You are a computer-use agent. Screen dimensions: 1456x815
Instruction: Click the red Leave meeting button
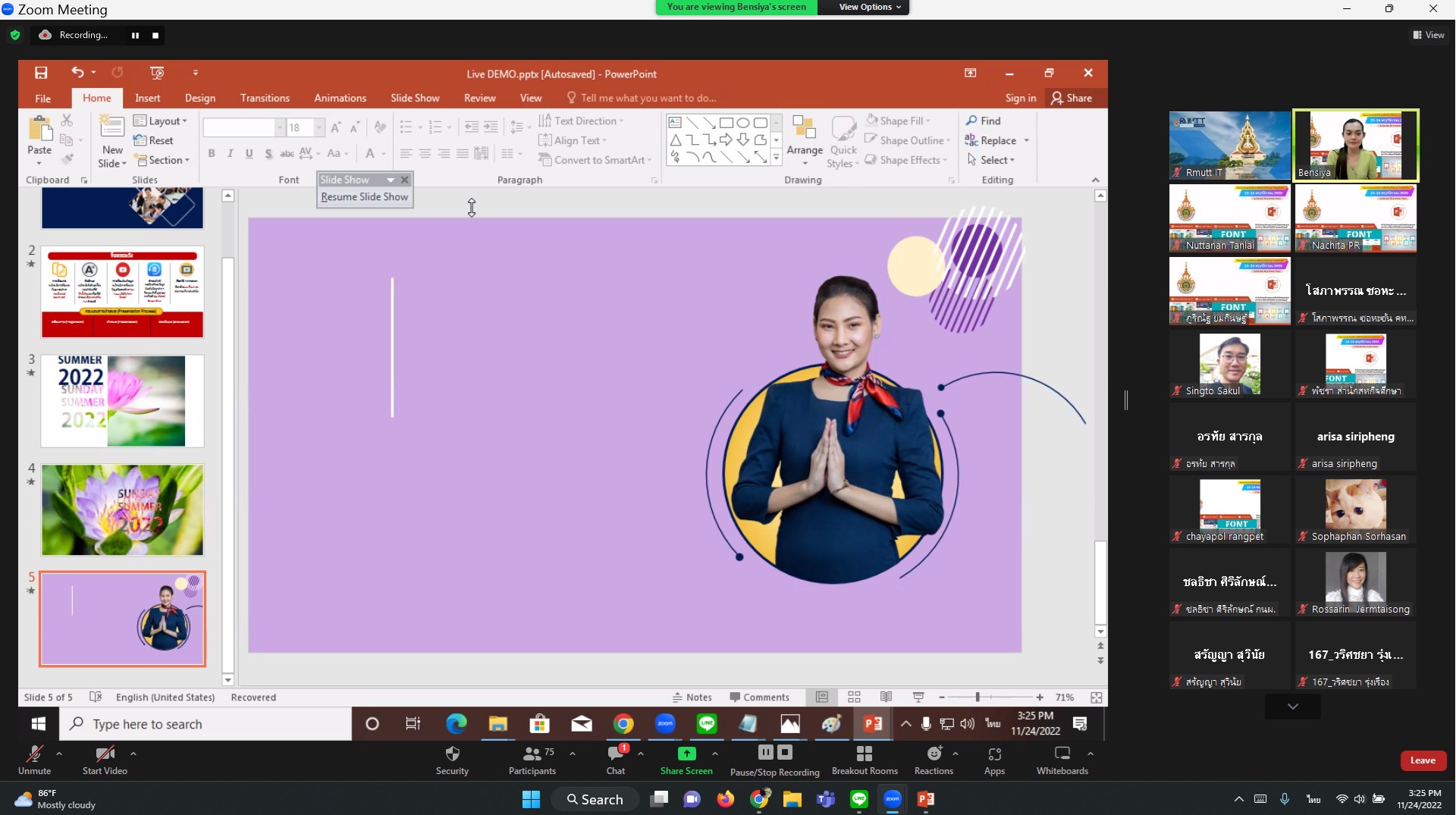coord(1422,760)
